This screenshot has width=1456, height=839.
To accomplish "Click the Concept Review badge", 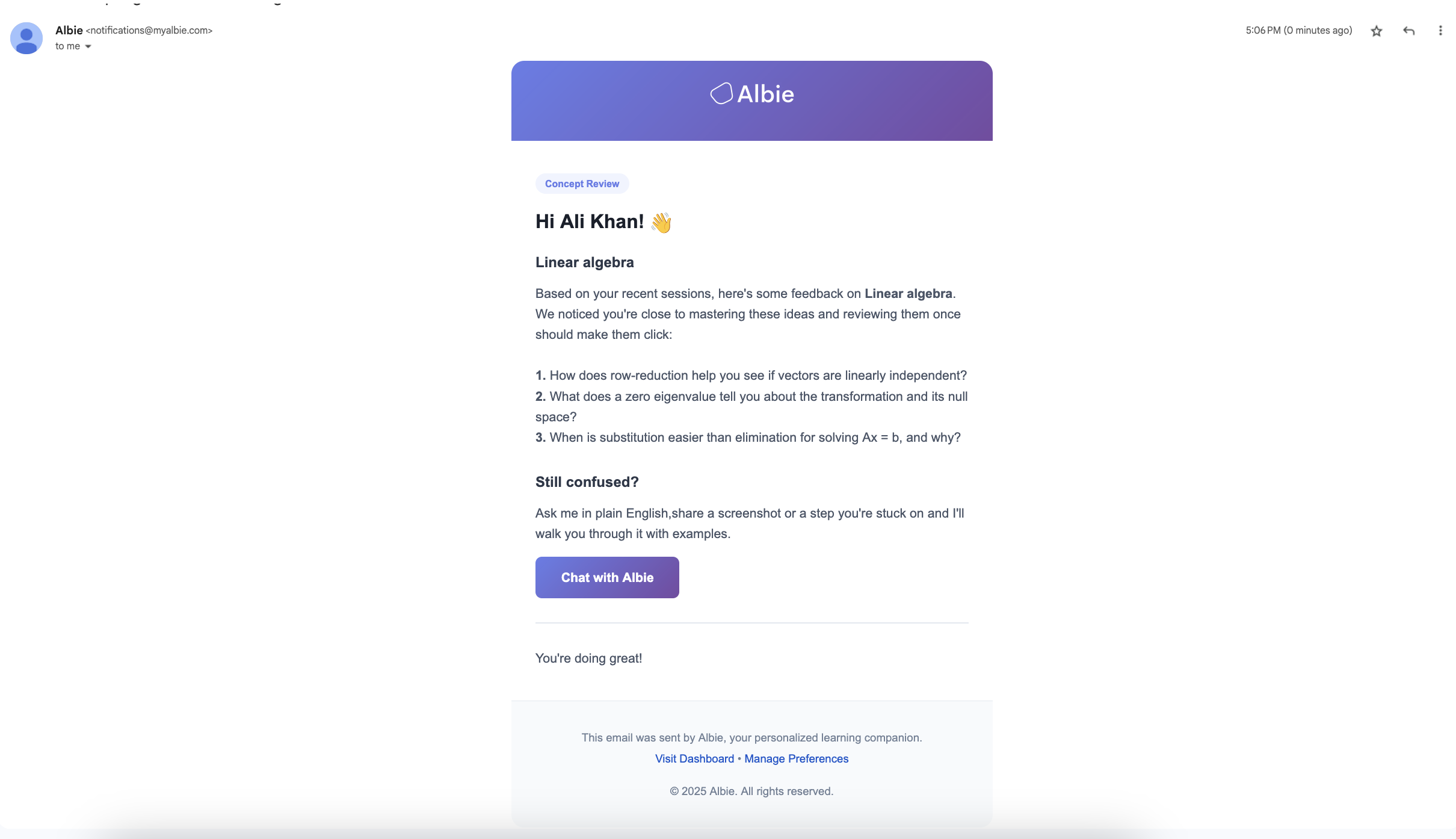I will (x=582, y=184).
